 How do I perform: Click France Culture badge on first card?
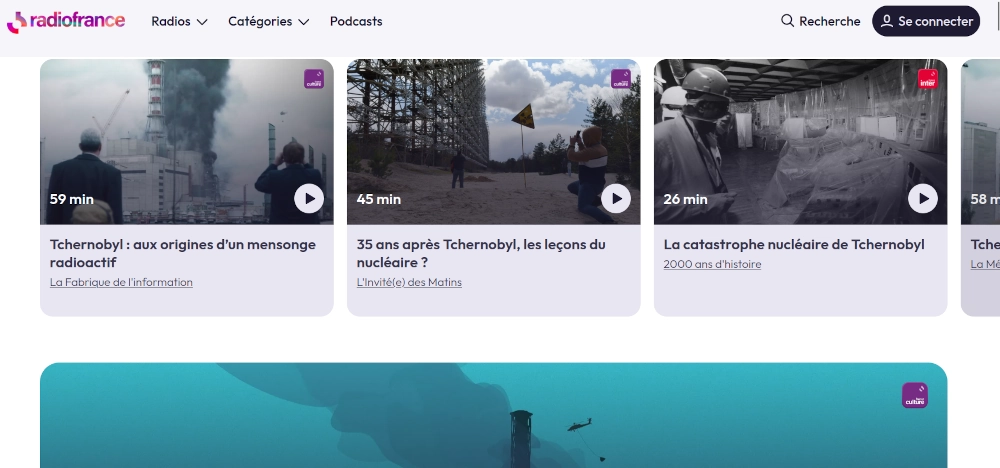point(314,79)
